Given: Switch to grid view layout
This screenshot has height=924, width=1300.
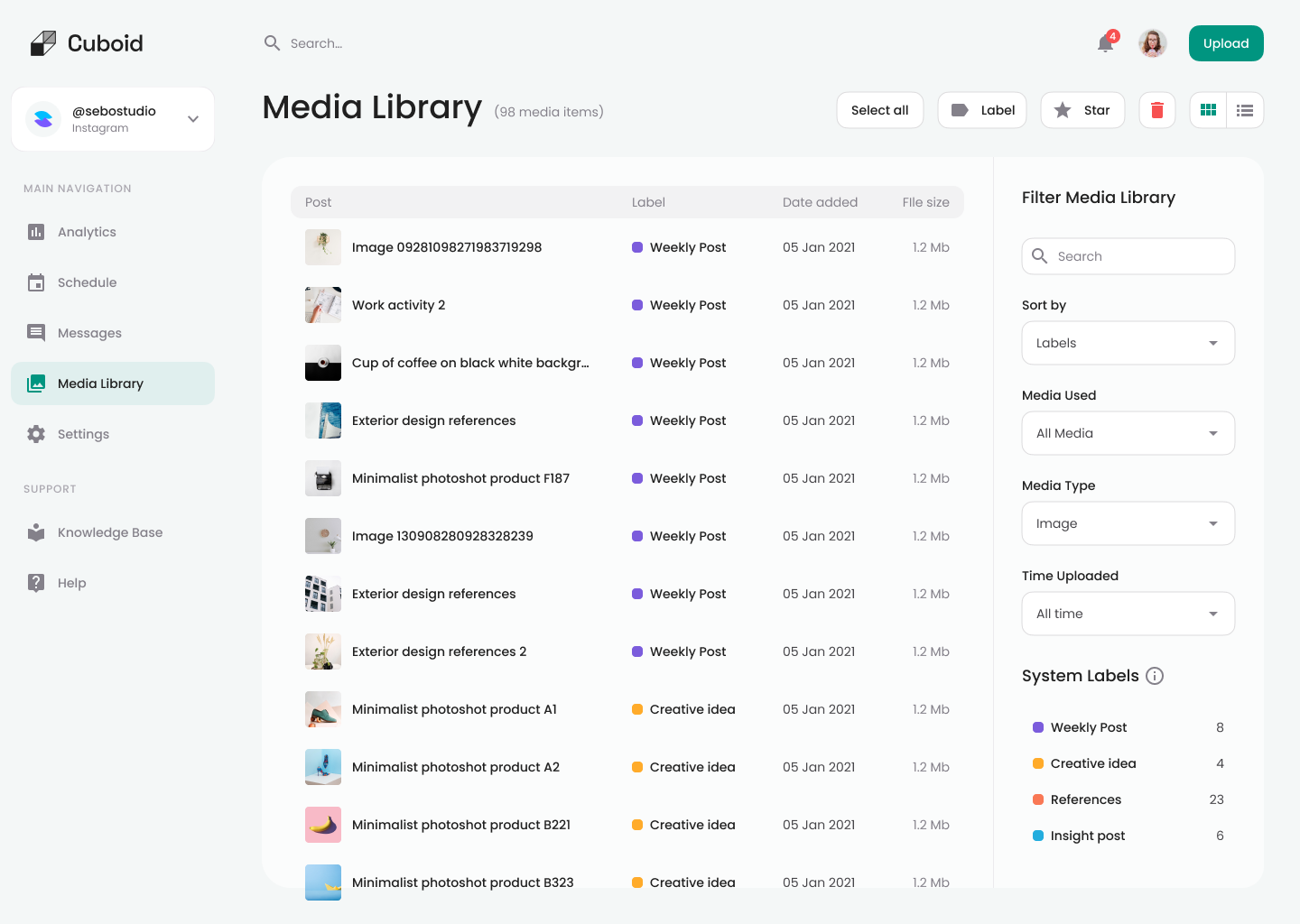Looking at the screenshot, I should click(1208, 110).
